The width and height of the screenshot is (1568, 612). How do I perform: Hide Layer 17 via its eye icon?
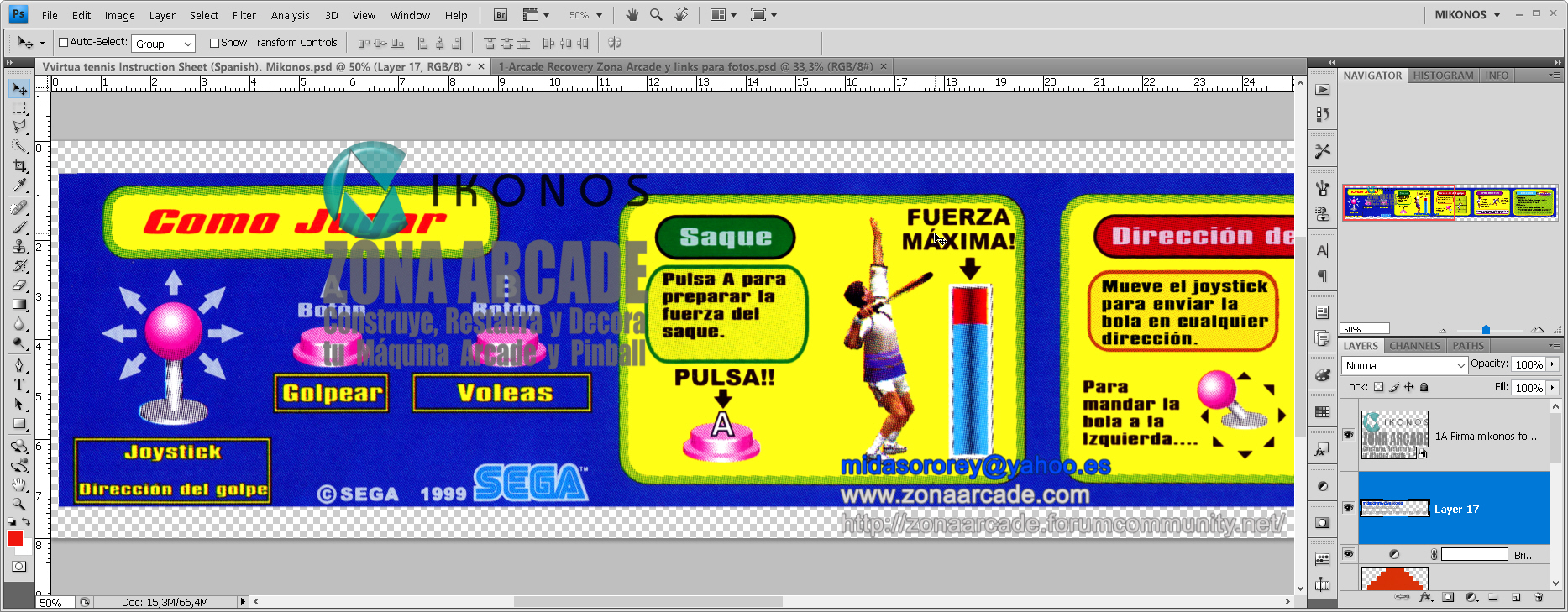(x=1348, y=508)
